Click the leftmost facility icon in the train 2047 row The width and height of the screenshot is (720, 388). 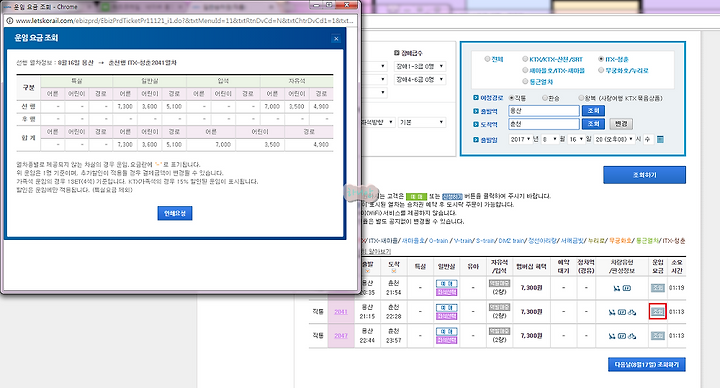(612, 336)
